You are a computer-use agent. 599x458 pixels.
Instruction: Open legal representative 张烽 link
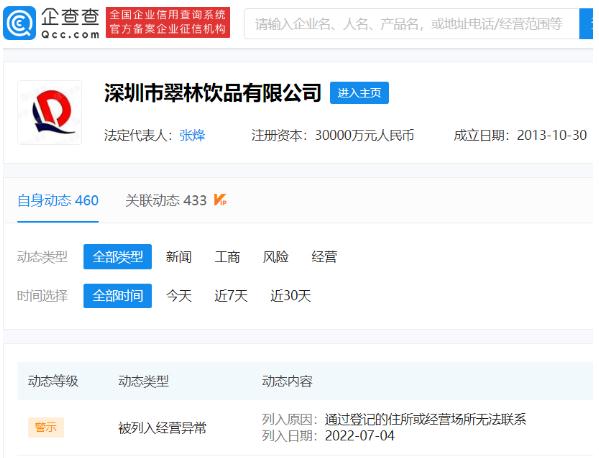coord(192,135)
